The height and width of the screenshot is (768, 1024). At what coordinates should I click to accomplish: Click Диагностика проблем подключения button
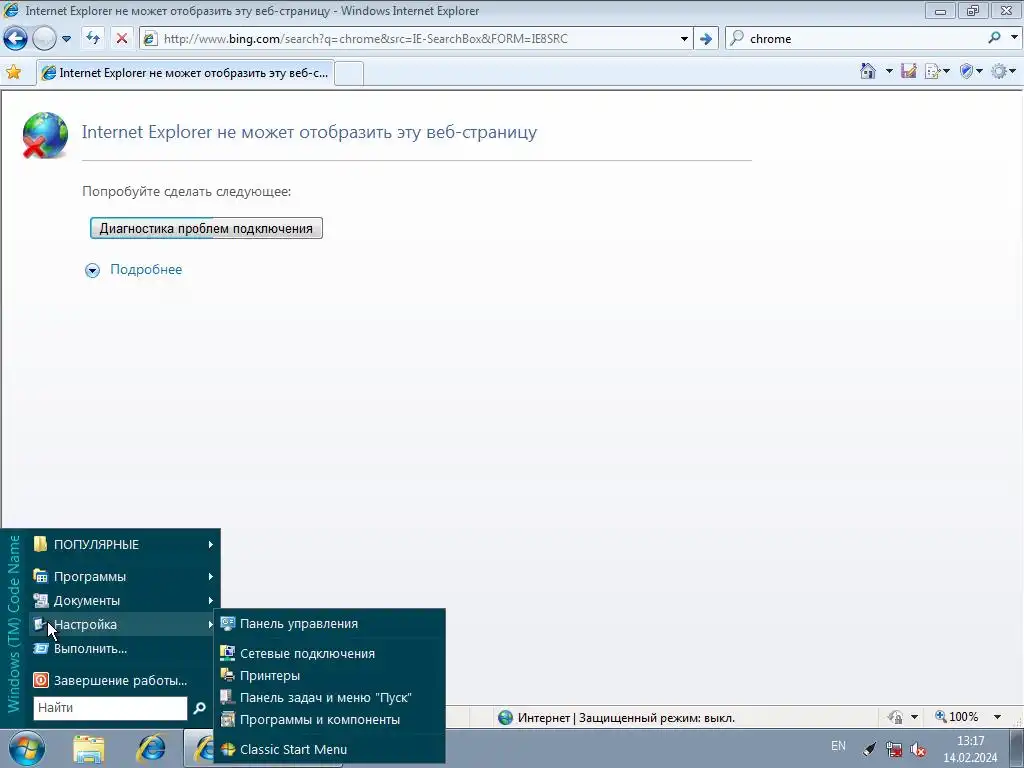point(206,228)
